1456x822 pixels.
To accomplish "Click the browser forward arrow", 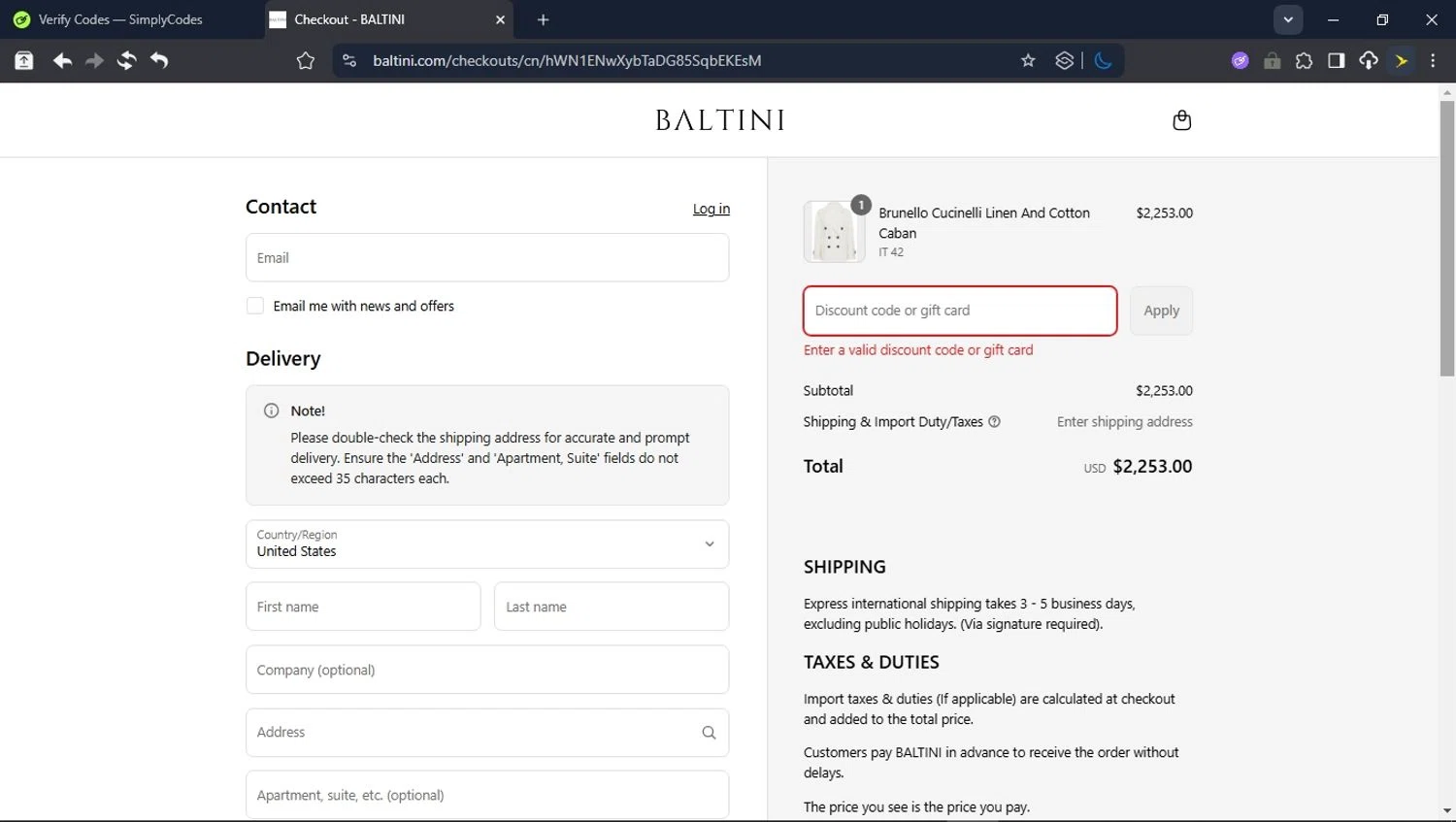I will 94,61.
